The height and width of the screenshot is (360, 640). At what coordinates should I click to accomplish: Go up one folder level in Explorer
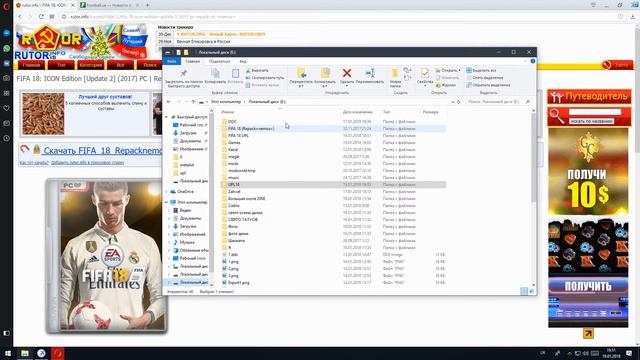pos(193,102)
